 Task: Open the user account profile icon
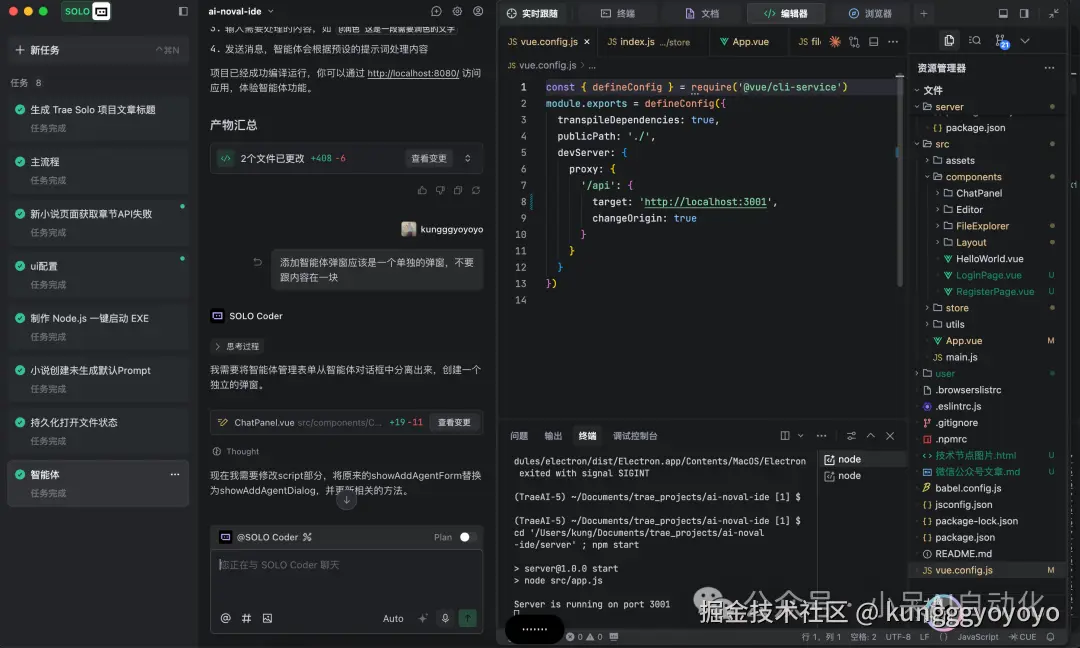pyautogui.click(x=478, y=12)
